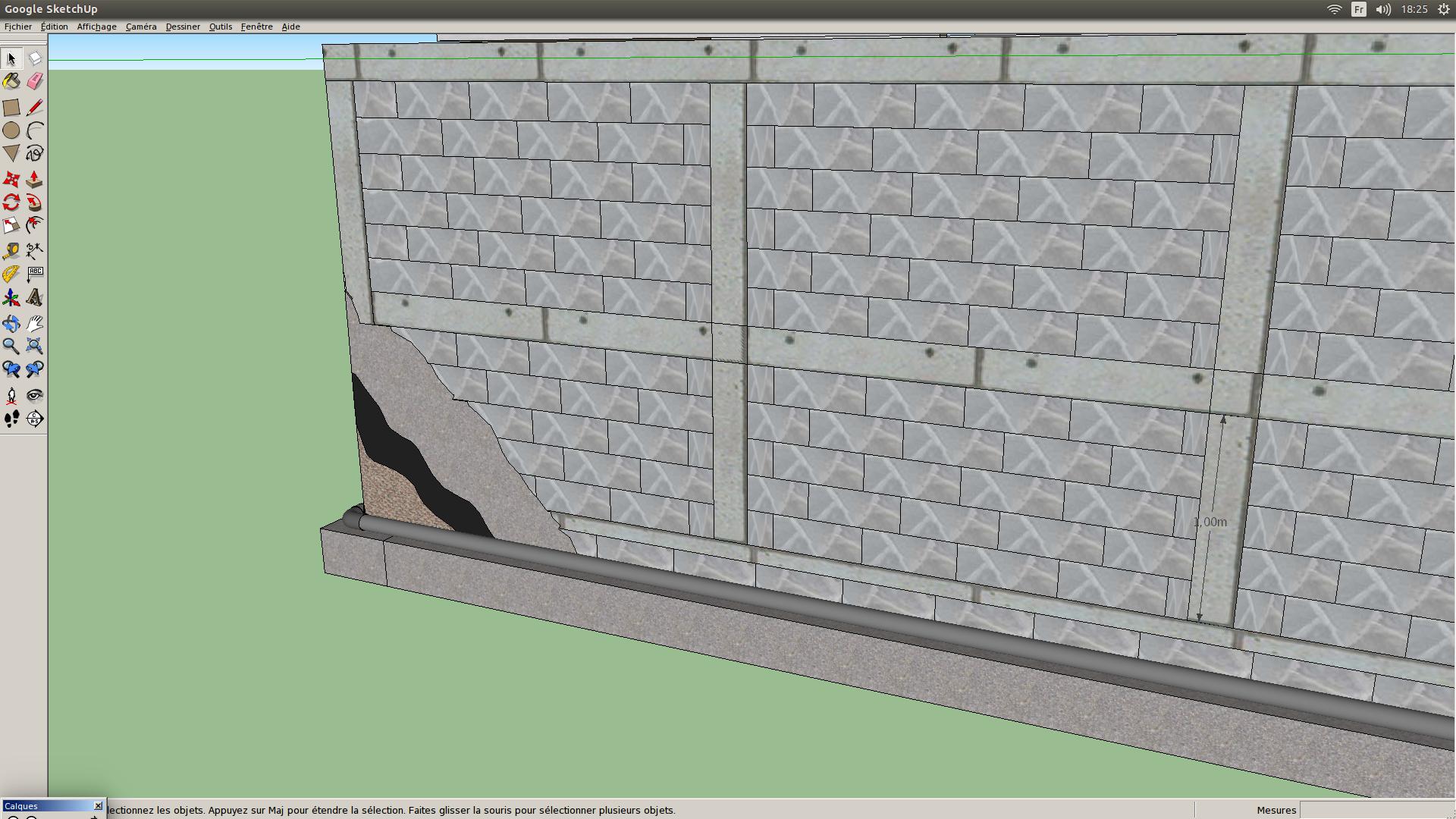Click the Zoom Extents tool
Image resolution: width=1456 pixels, height=819 pixels.
click(34, 347)
